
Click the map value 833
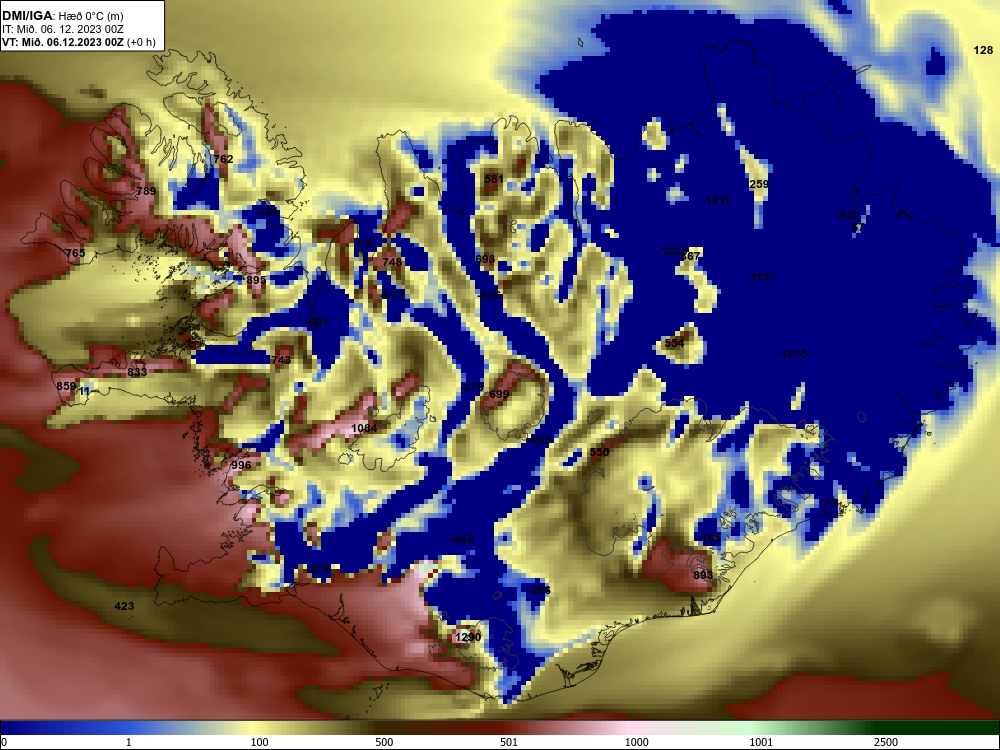point(137,372)
